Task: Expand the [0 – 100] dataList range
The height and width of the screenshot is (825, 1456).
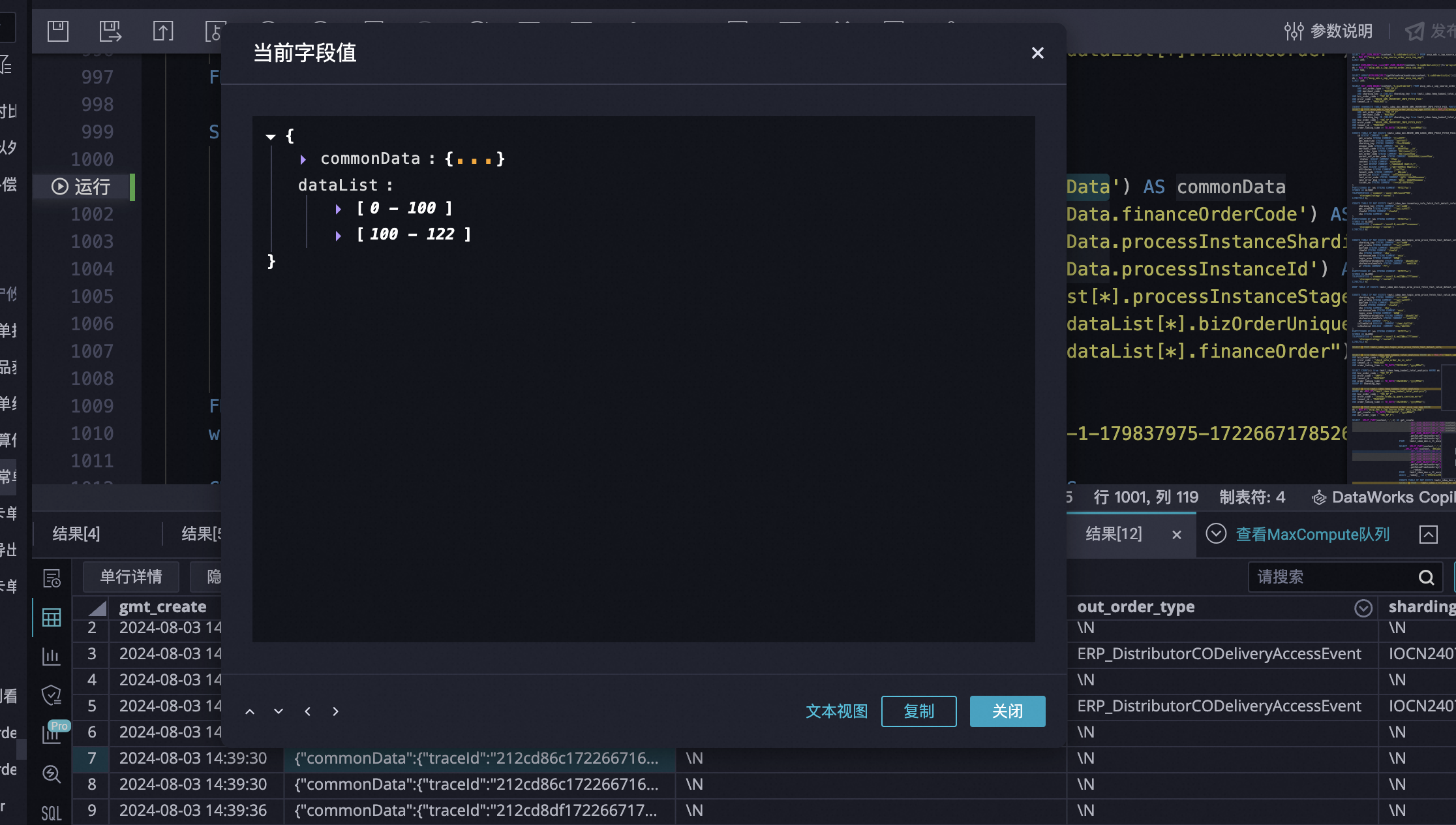Action: 338,209
